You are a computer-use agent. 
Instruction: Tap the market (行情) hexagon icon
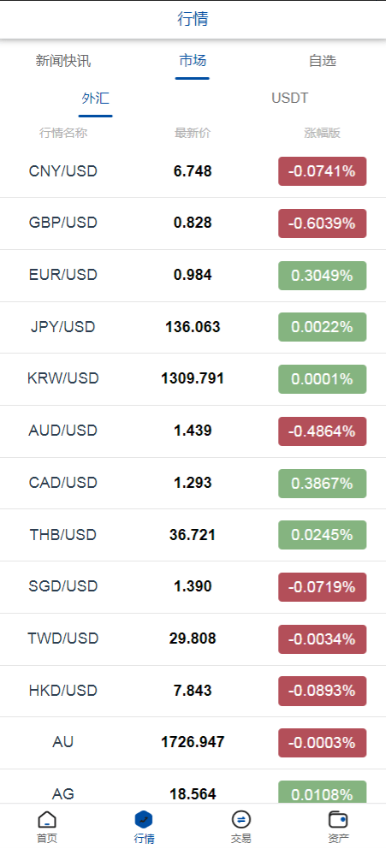pyautogui.click(x=144, y=820)
